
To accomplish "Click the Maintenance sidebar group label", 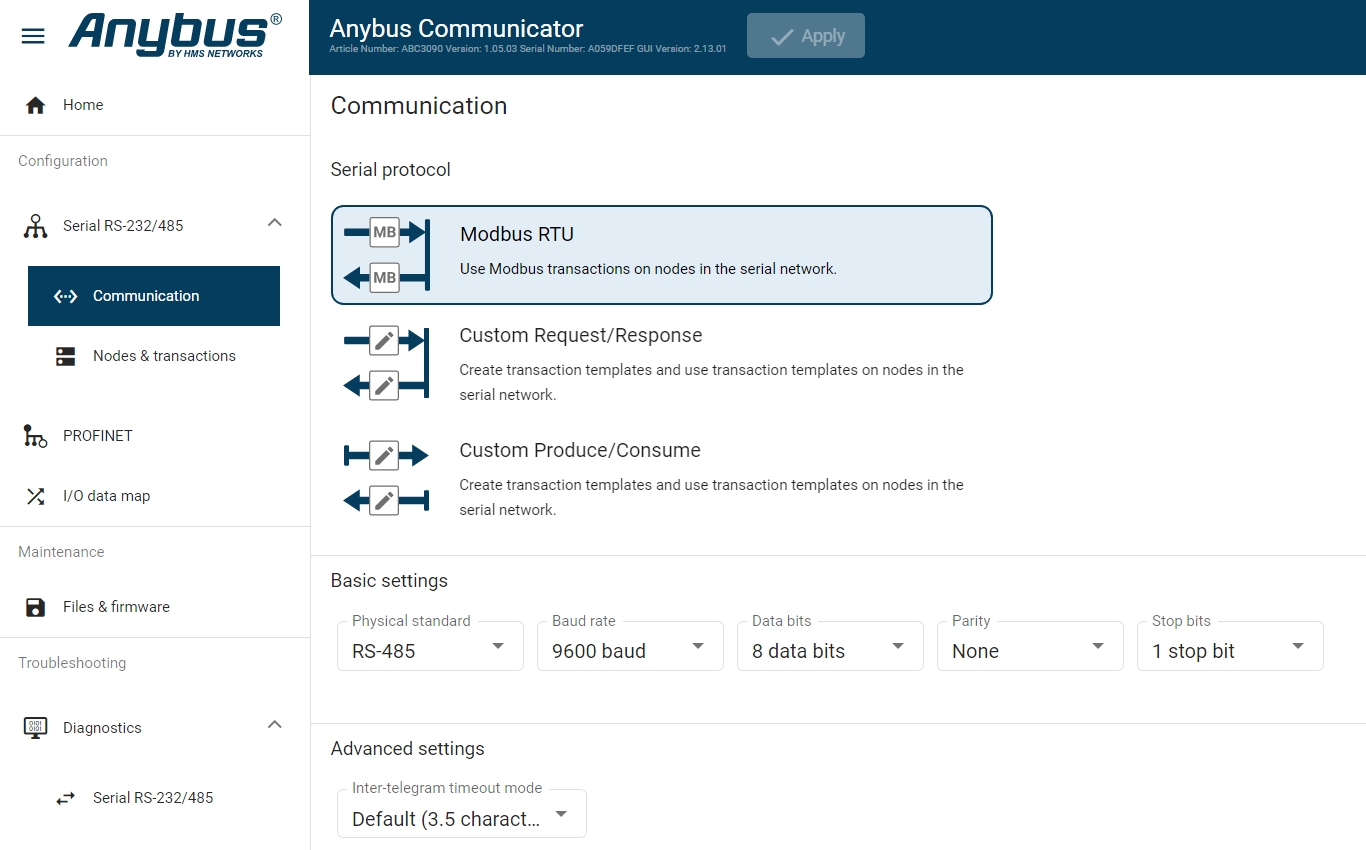I will pos(61,552).
